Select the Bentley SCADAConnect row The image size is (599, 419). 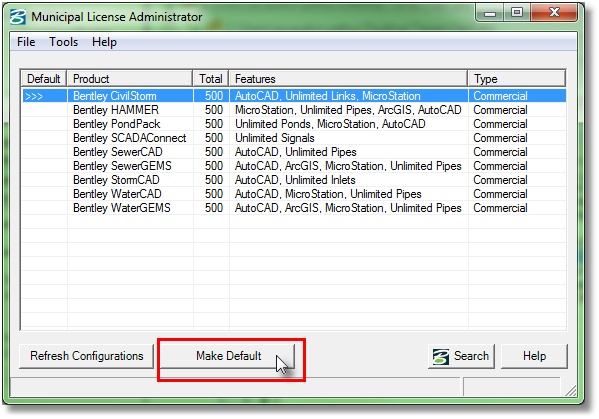(x=294, y=138)
